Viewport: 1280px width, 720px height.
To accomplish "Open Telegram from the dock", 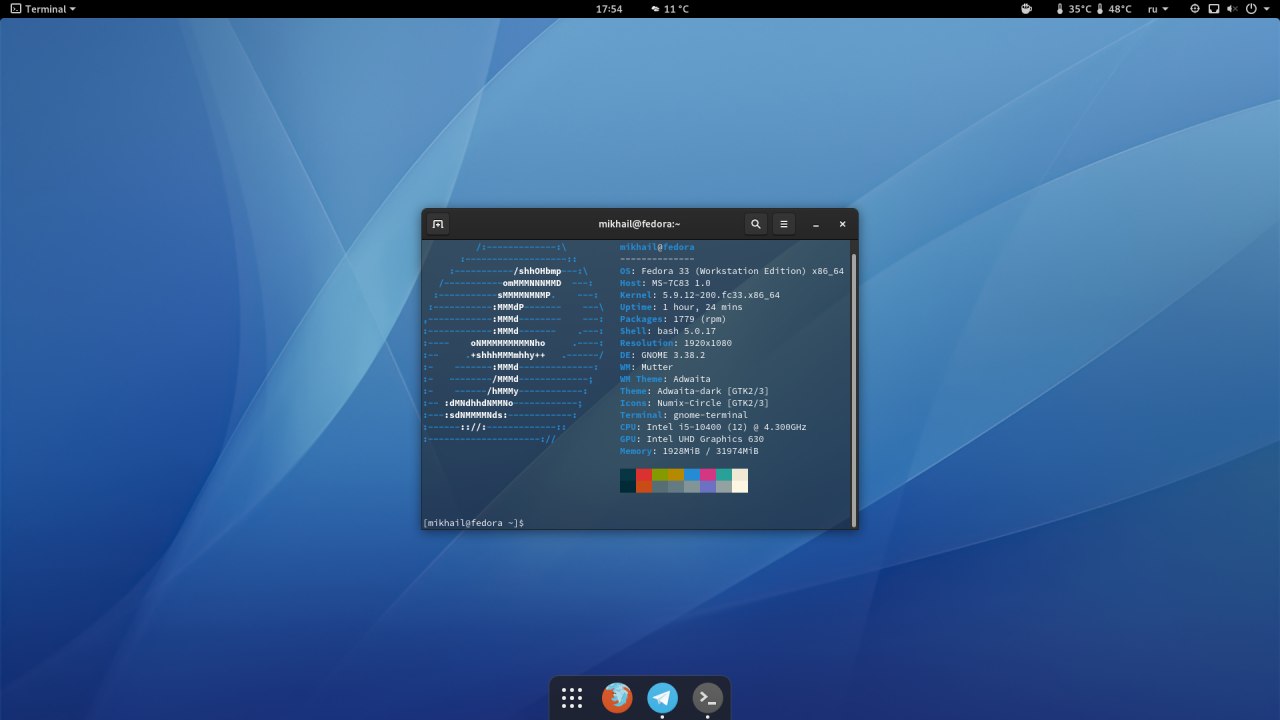I will 662,697.
